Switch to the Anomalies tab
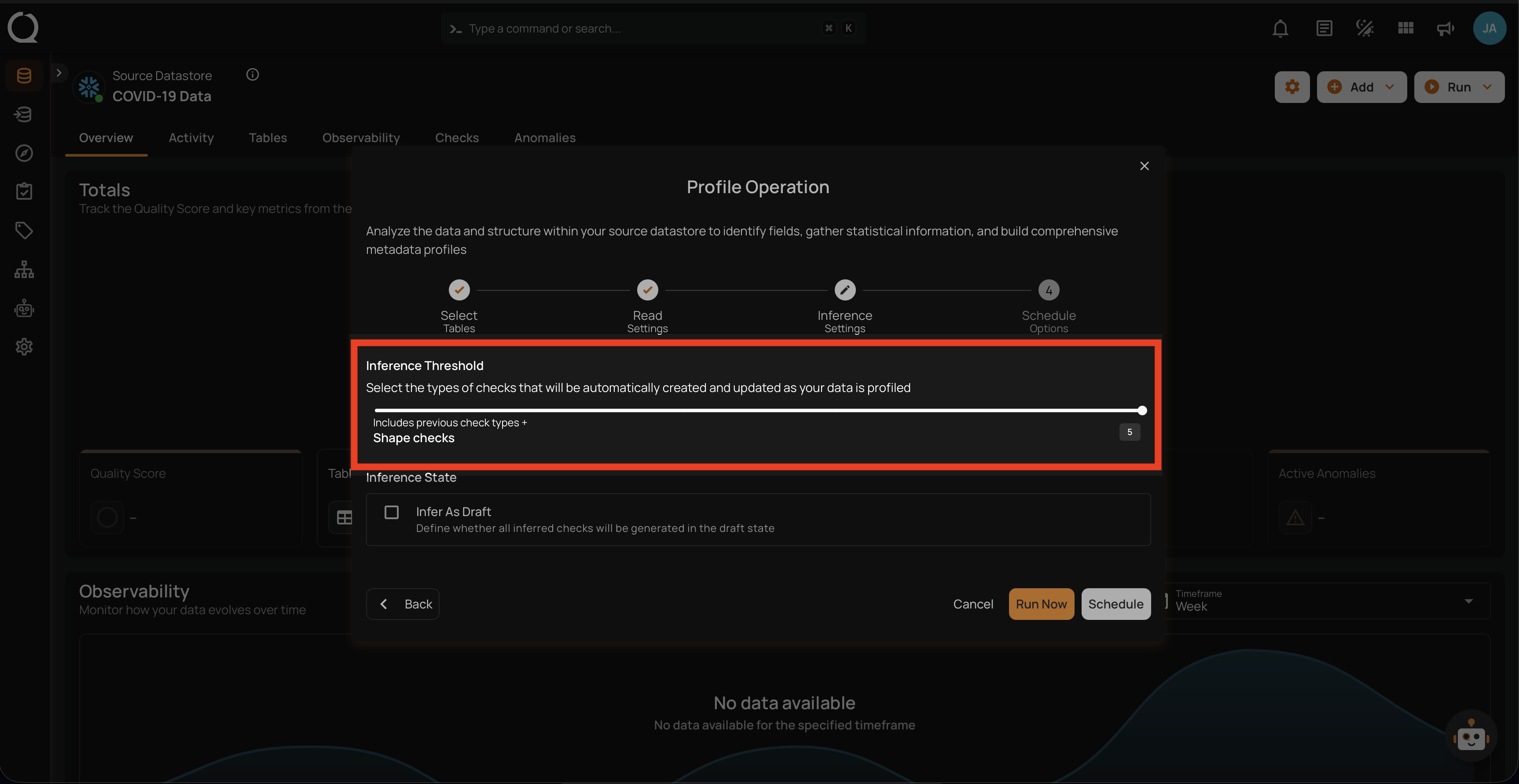This screenshot has width=1519, height=784. [x=544, y=138]
